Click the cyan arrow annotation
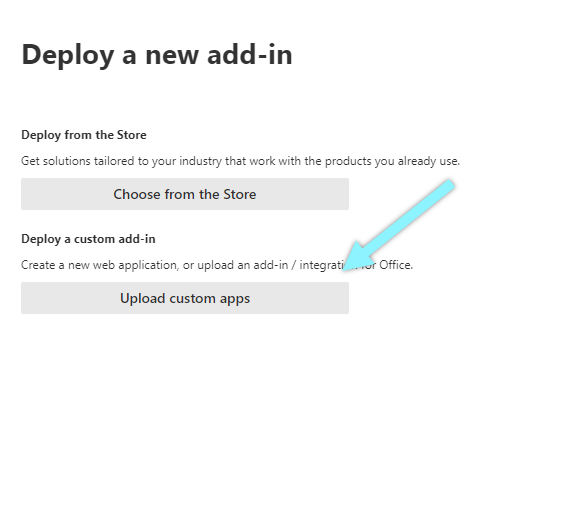The image size is (585, 518). [x=398, y=225]
